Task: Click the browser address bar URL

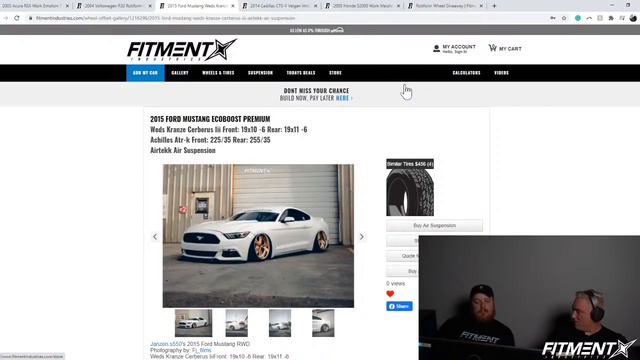Action: click(x=165, y=18)
